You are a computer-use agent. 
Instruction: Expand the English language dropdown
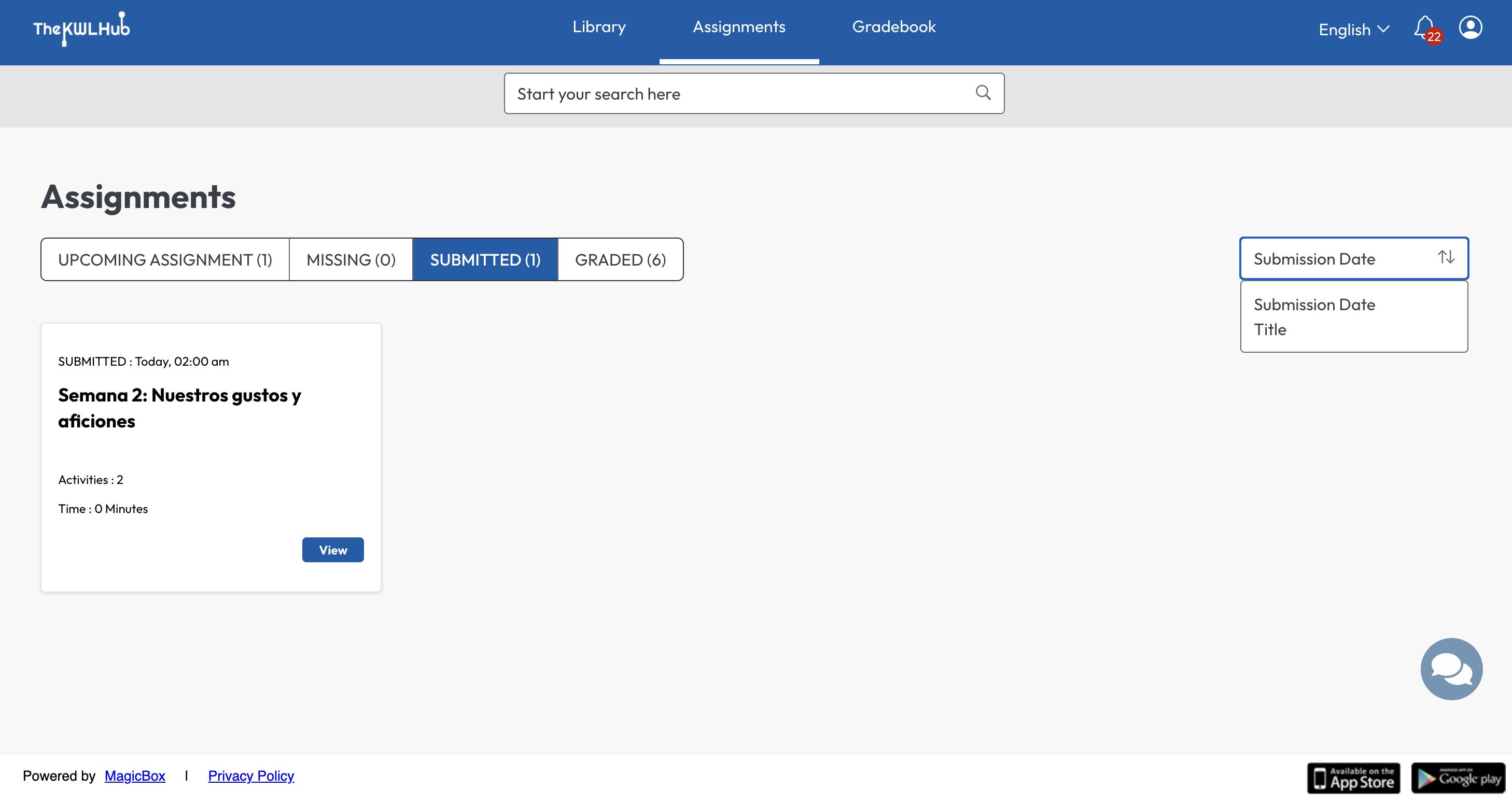point(1353,30)
